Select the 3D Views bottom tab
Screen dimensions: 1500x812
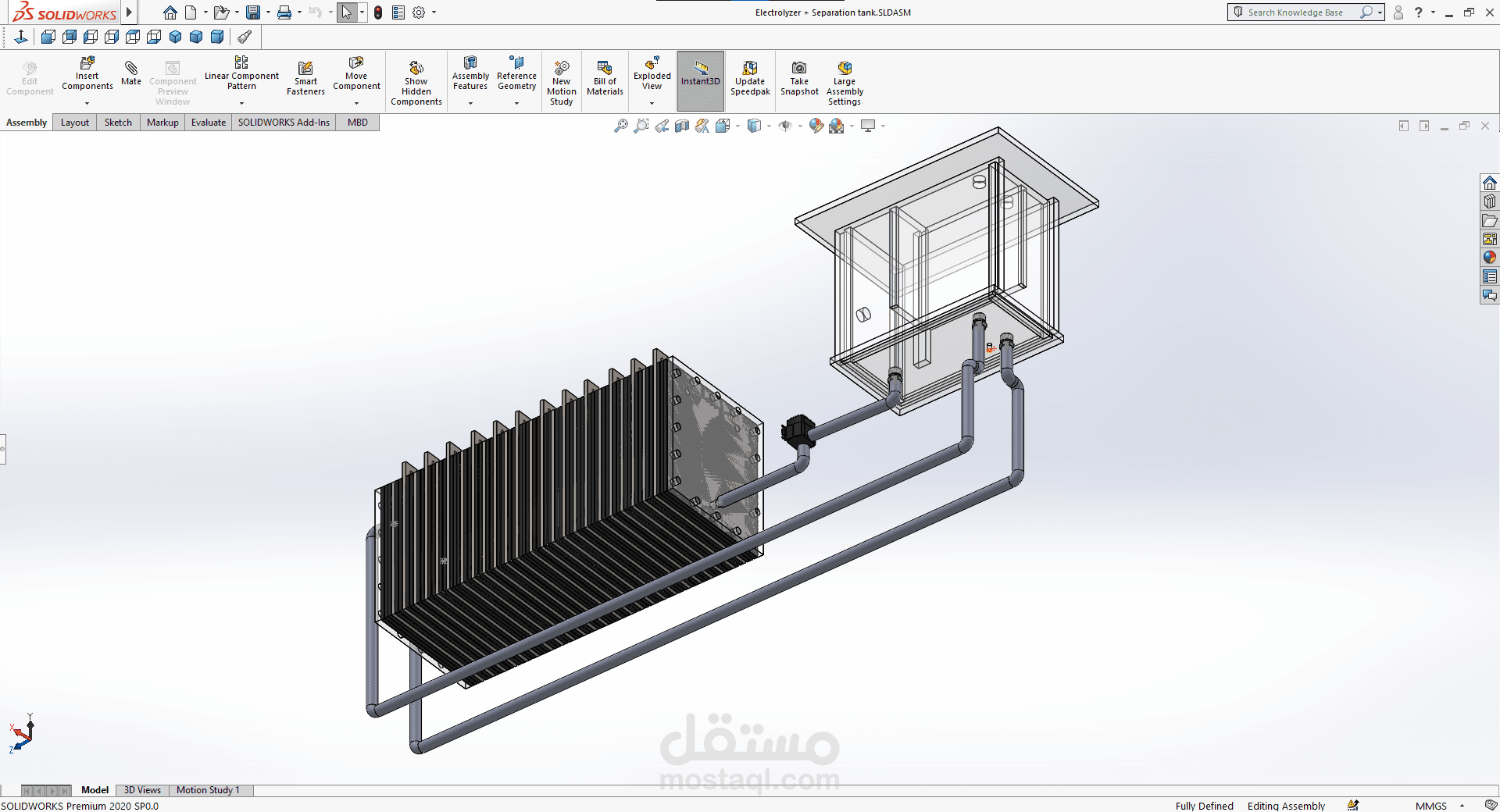pos(142,790)
